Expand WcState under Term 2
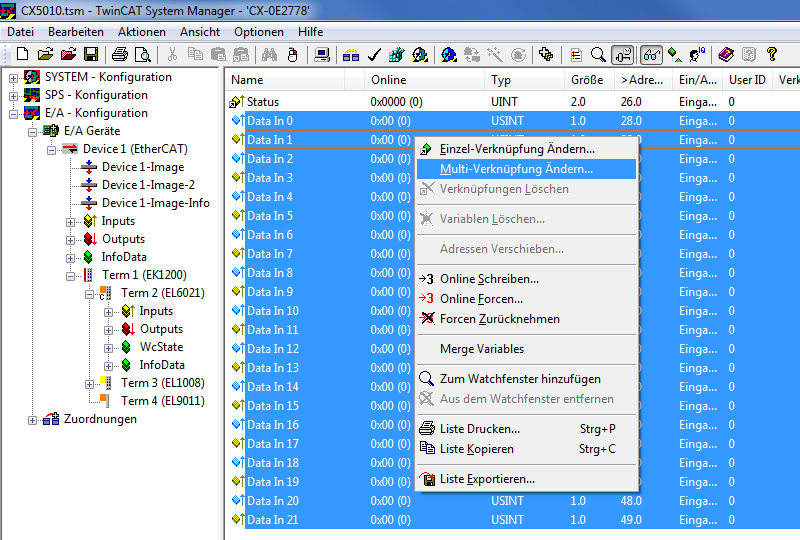Viewport: 800px width, 540px height. (108, 348)
